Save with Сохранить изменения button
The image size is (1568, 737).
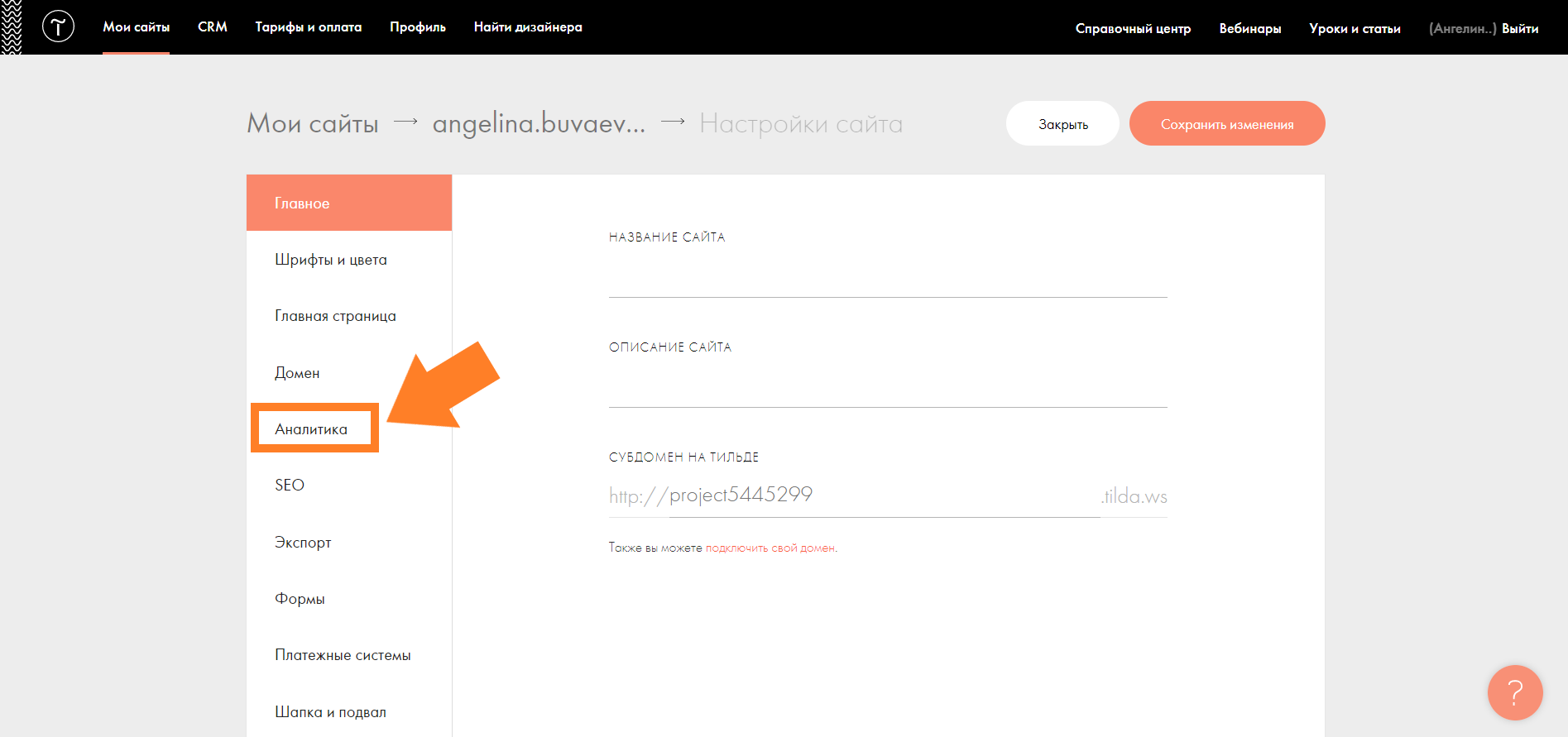coord(1226,124)
